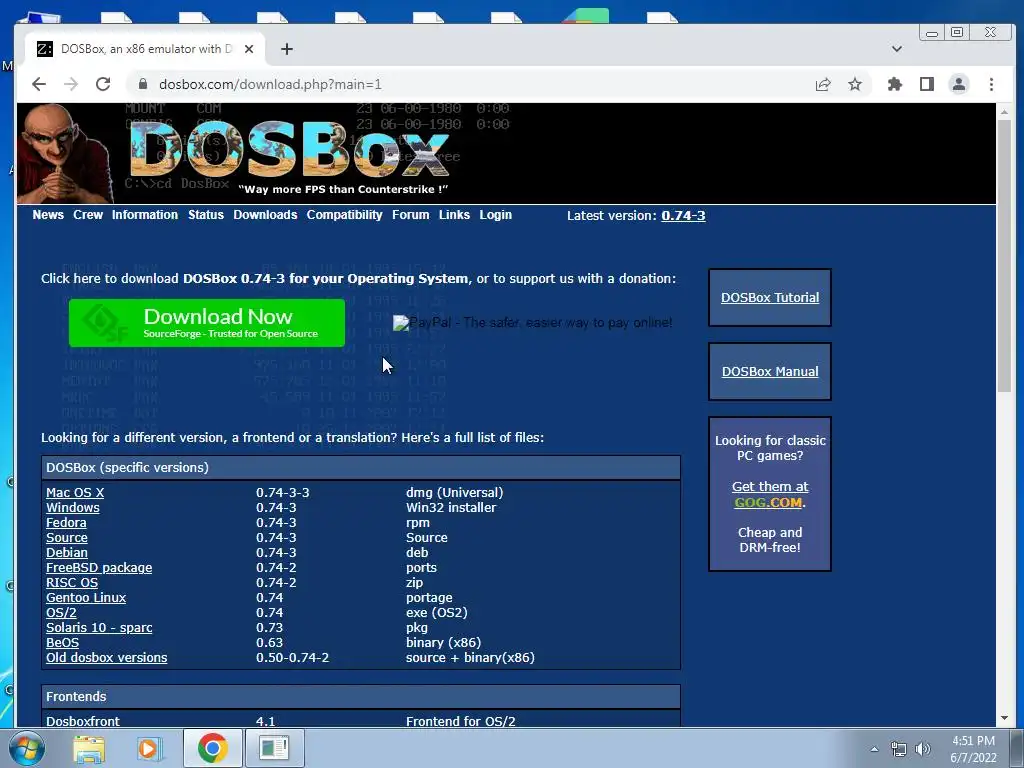Open Windows Media Player from taskbar
1024x768 pixels.
click(149, 748)
